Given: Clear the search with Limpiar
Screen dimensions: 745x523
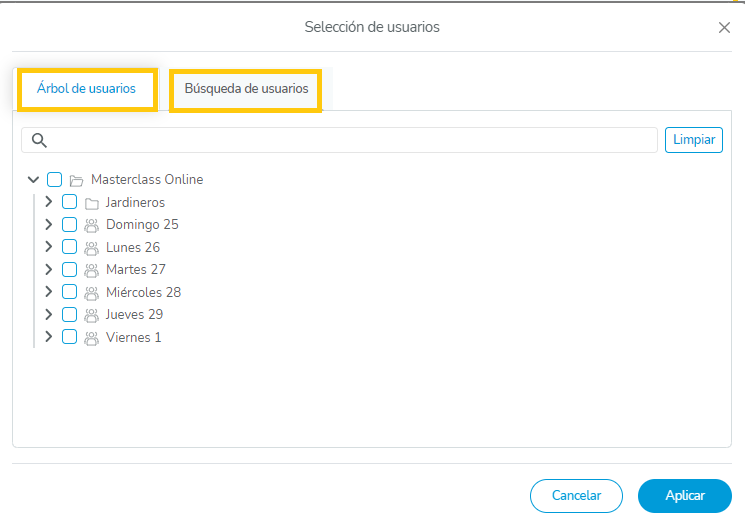Looking at the screenshot, I should tap(693, 140).
